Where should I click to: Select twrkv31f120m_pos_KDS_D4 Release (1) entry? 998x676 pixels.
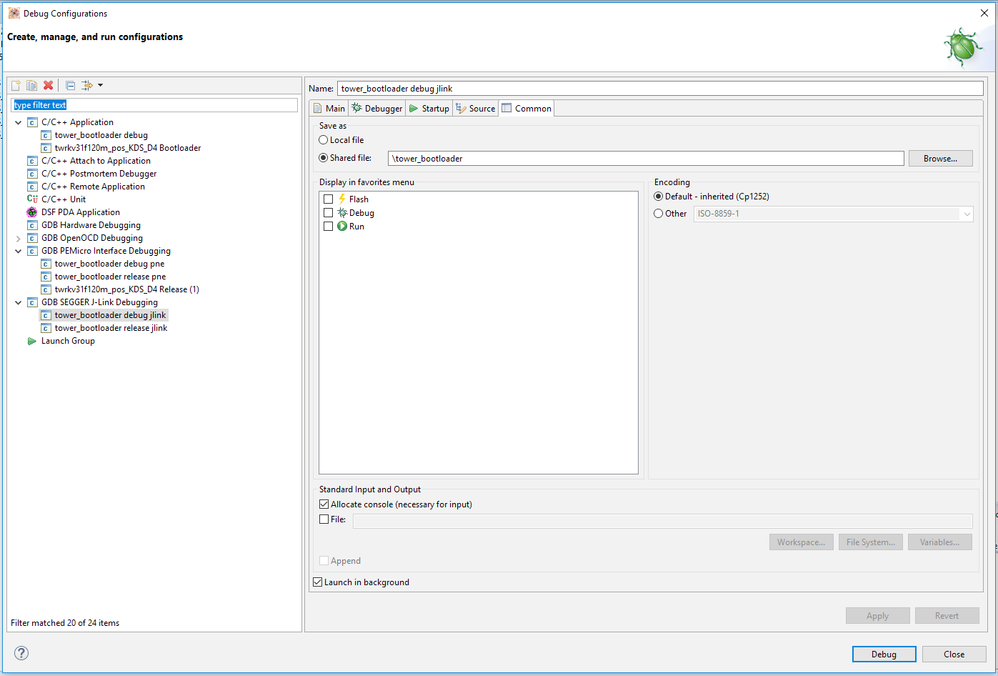(x=127, y=289)
